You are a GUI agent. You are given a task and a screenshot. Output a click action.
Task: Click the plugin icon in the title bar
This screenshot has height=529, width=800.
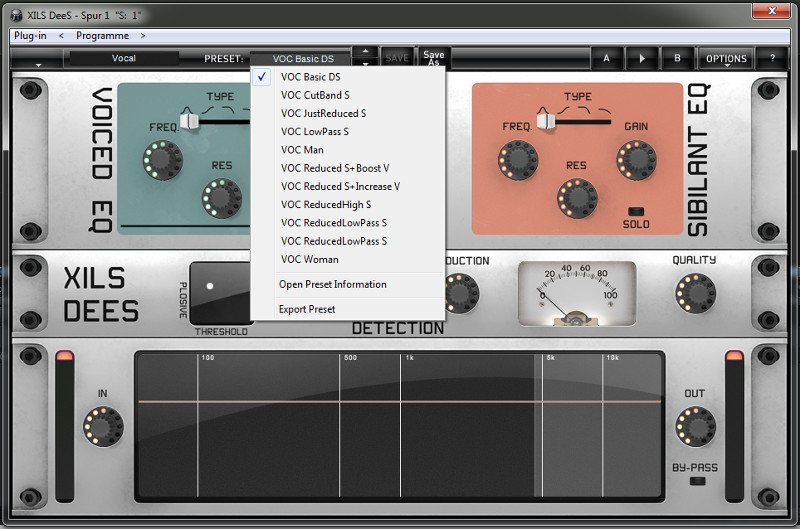[x=16, y=15]
